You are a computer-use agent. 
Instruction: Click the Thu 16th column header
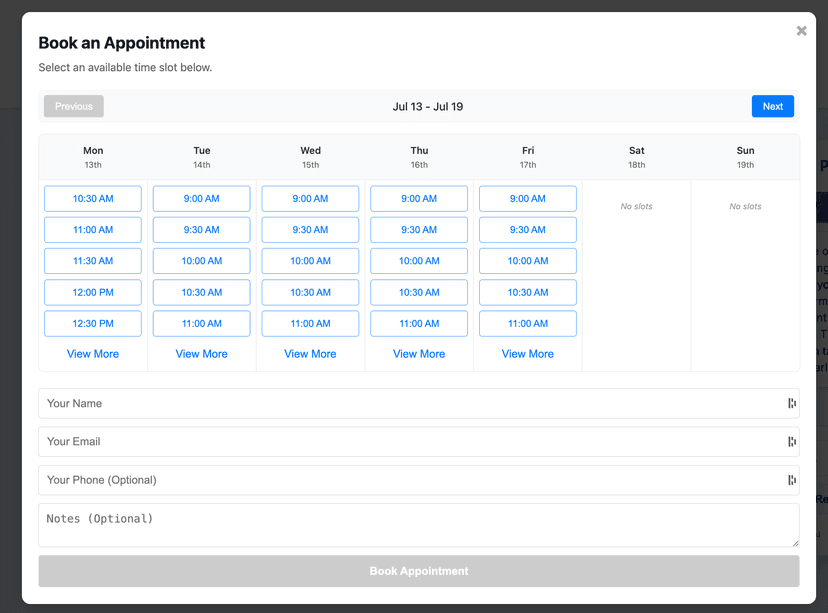tap(419, 157)
